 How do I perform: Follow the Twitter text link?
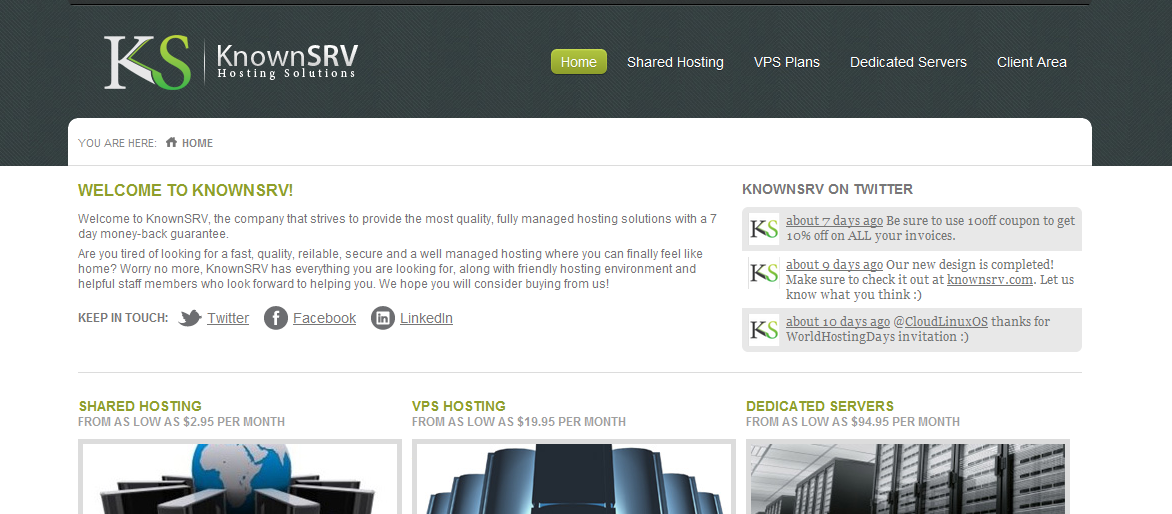click(228, 318)
